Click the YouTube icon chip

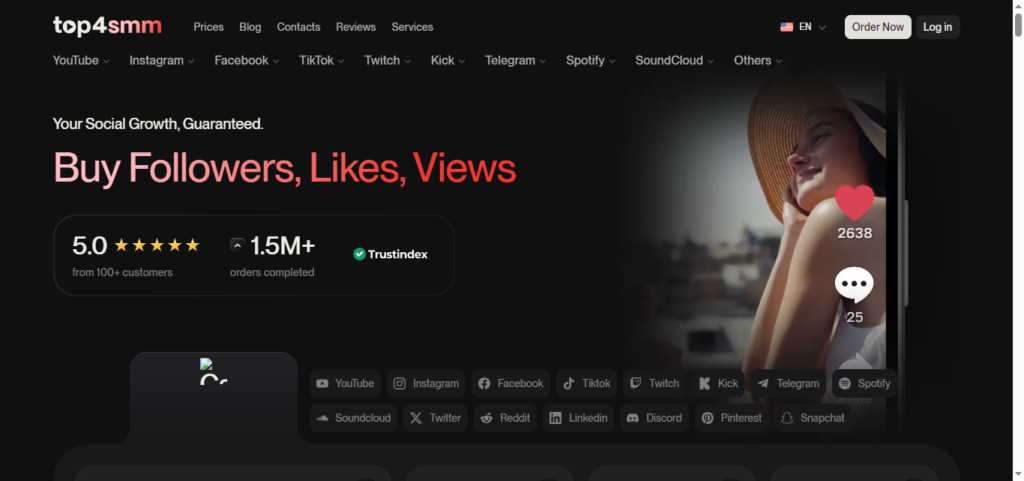(345, 384)
